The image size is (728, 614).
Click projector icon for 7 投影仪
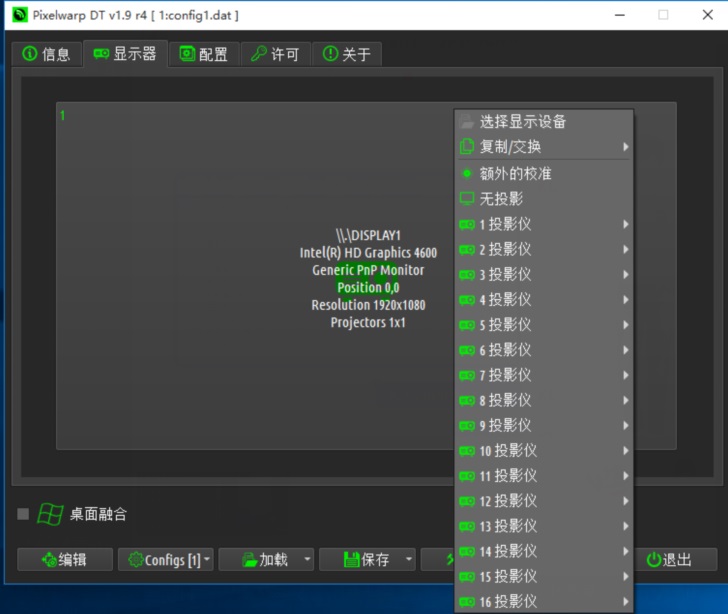tap(467, 375)
